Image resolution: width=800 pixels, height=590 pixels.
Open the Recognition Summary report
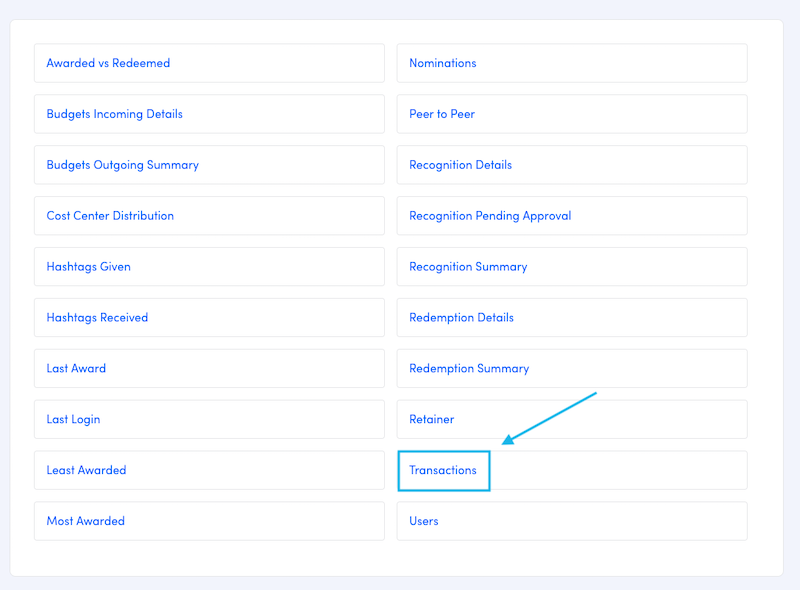coord(468,266)
